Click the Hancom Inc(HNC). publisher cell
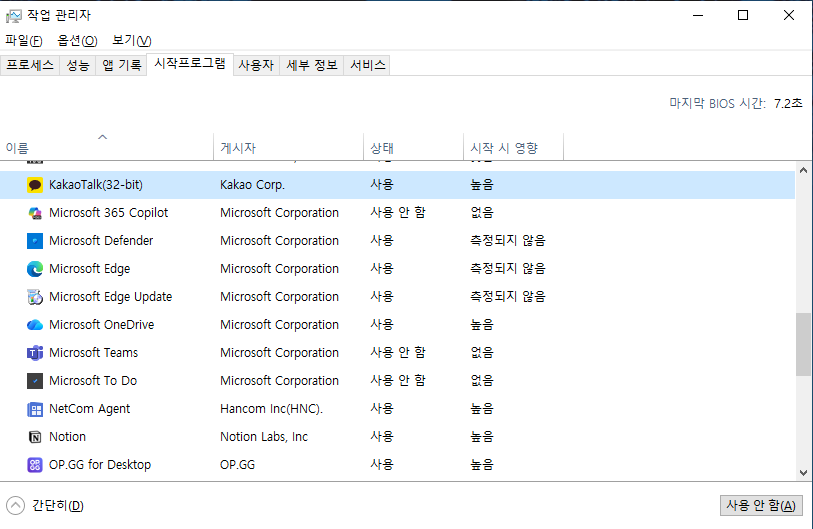This screenshot has width=813, height=529. (272, 409)
